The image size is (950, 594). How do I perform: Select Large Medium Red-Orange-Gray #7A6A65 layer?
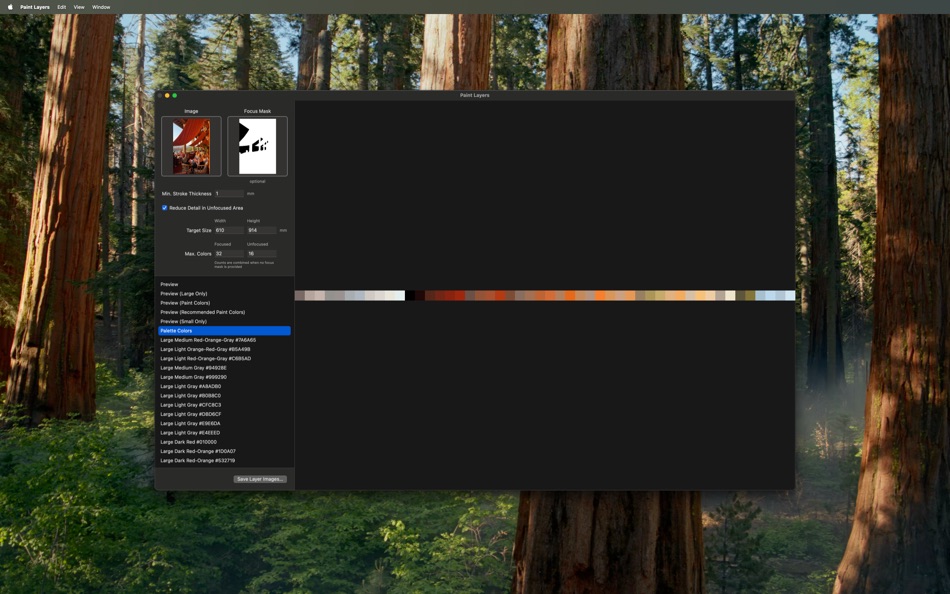pos(224,340)
